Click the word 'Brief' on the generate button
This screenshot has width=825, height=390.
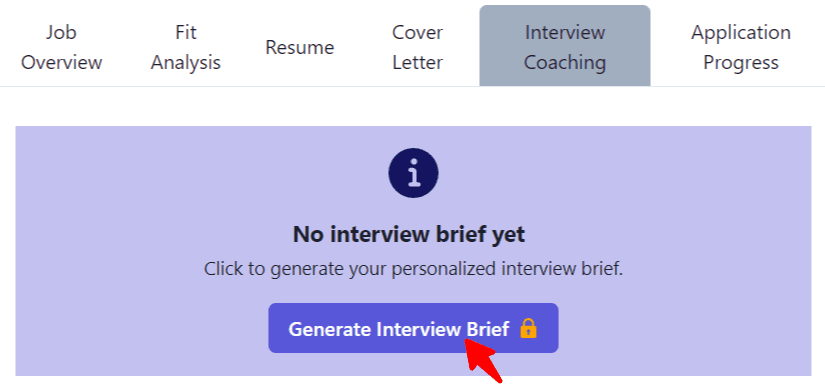488,329
